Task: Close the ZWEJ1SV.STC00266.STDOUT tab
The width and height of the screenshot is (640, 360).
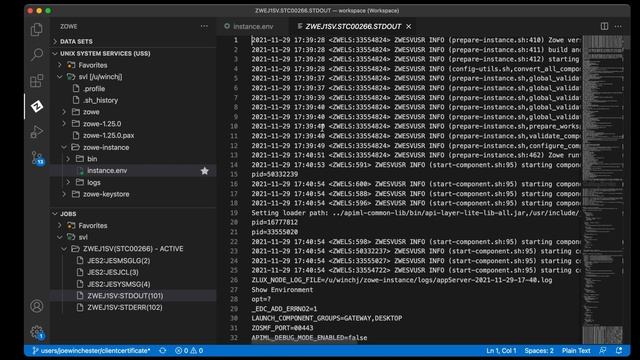Action: (409, 27)
